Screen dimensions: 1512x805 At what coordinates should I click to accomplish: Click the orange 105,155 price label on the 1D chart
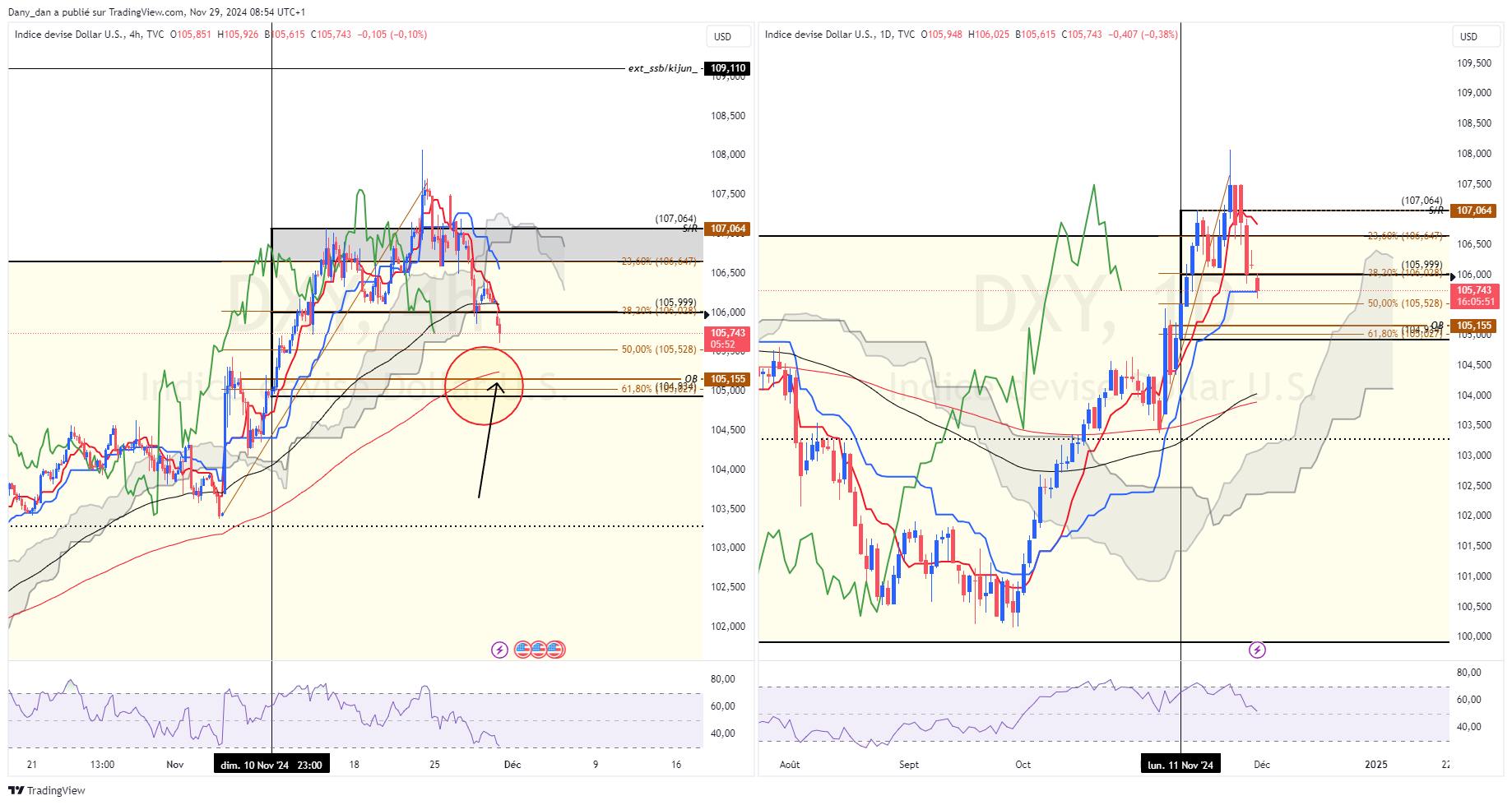1474,326
